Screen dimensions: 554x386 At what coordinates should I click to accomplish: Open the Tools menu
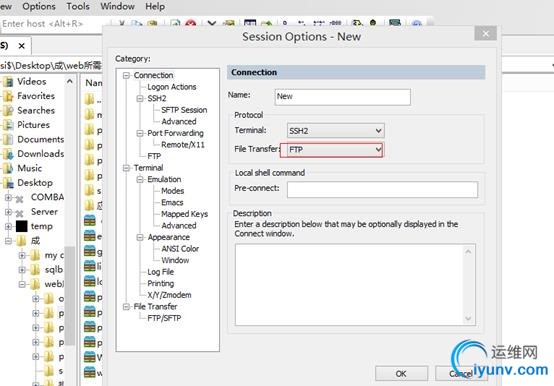tap(78, 6)
